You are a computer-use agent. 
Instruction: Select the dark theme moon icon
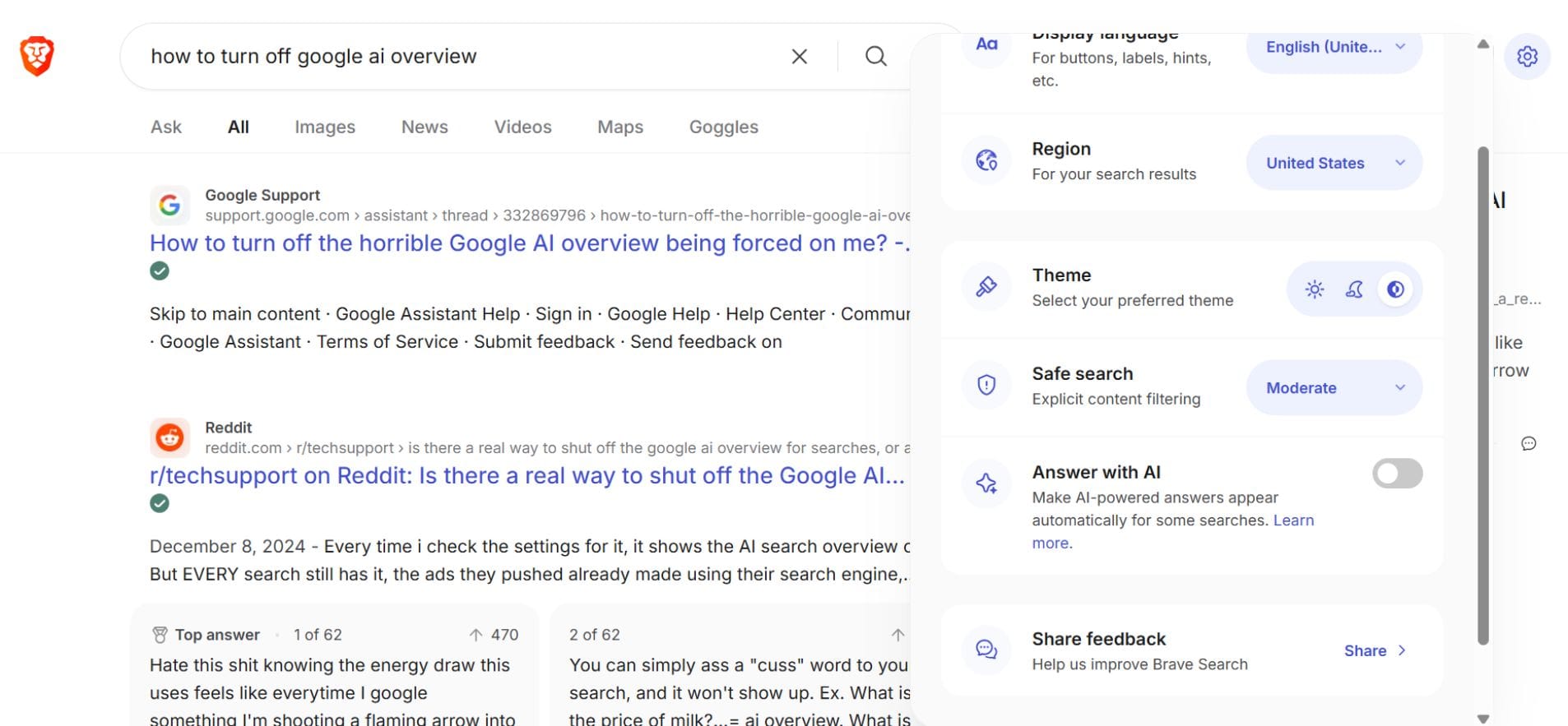(1354, 289)
